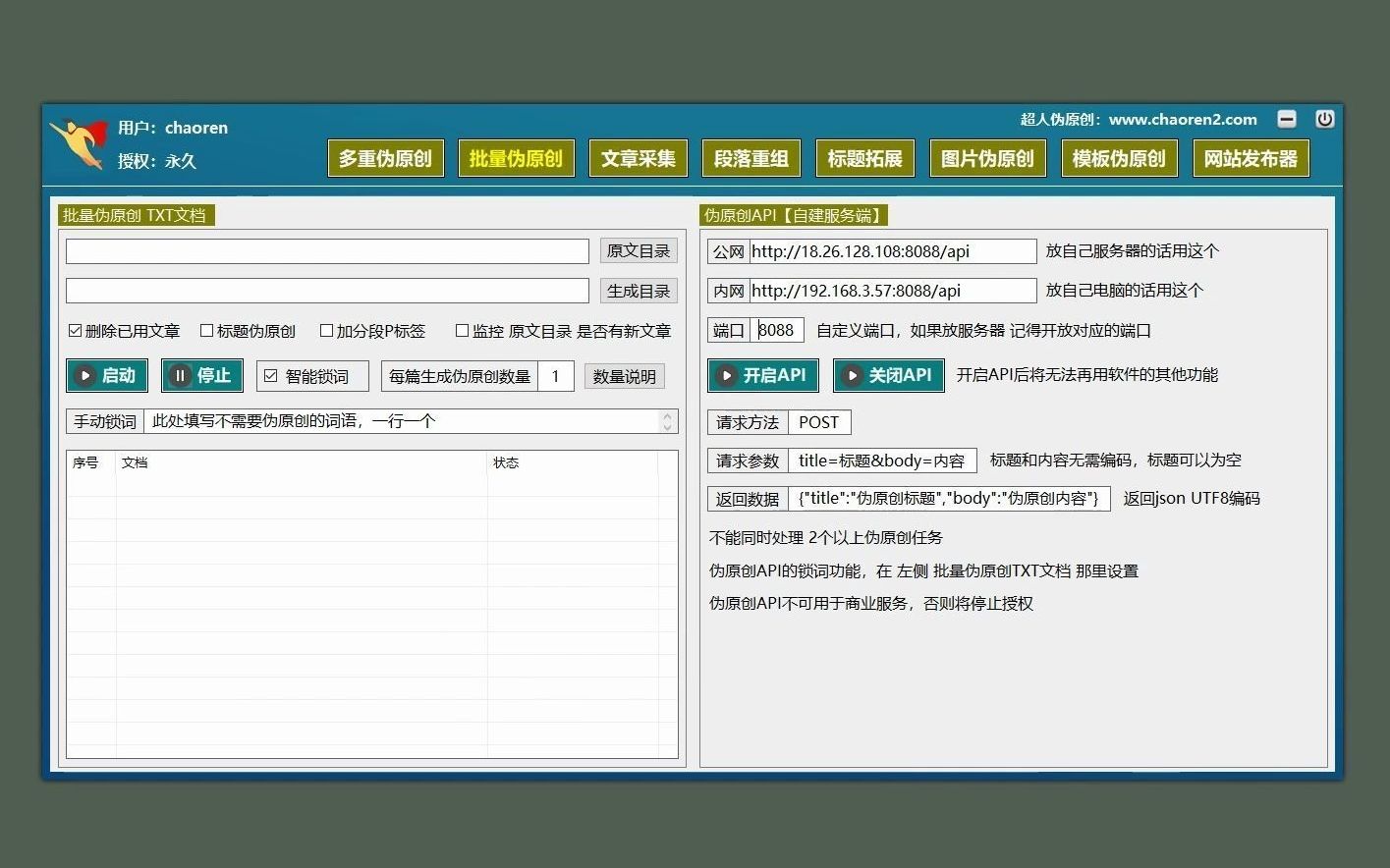Click the 公网 label

(x=729, y=251)
